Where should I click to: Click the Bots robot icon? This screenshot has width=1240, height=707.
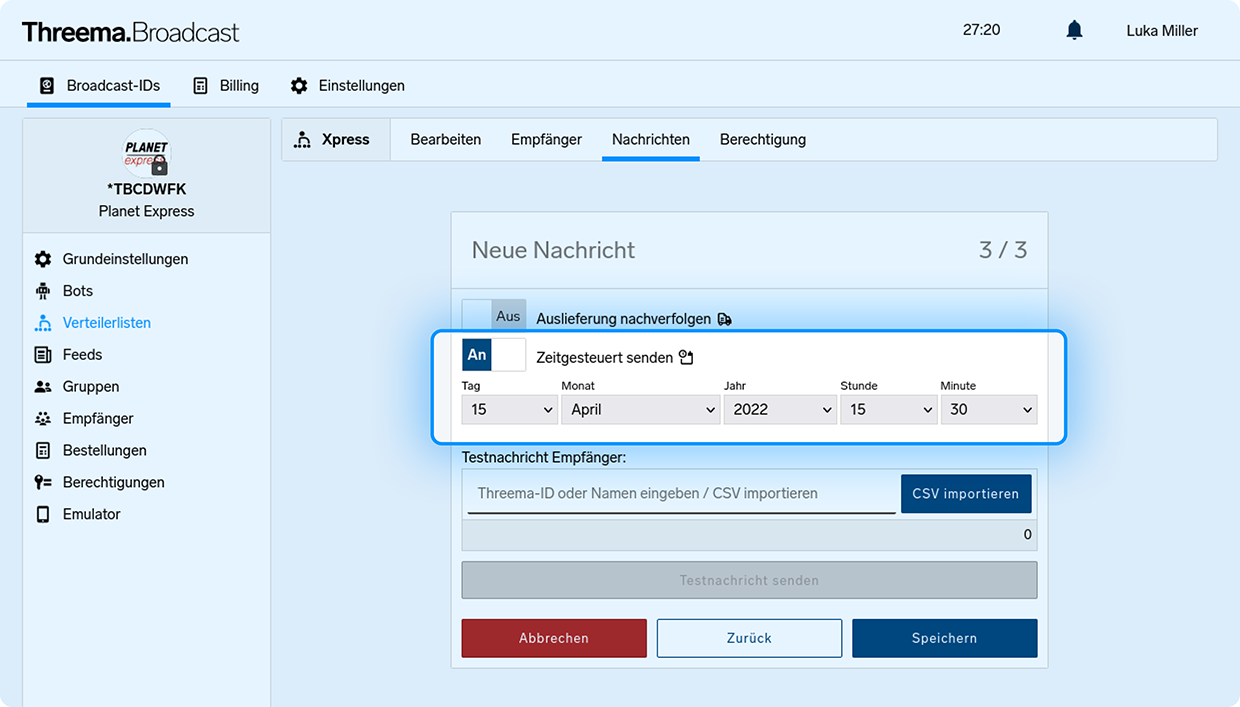[x=43, y=291]
